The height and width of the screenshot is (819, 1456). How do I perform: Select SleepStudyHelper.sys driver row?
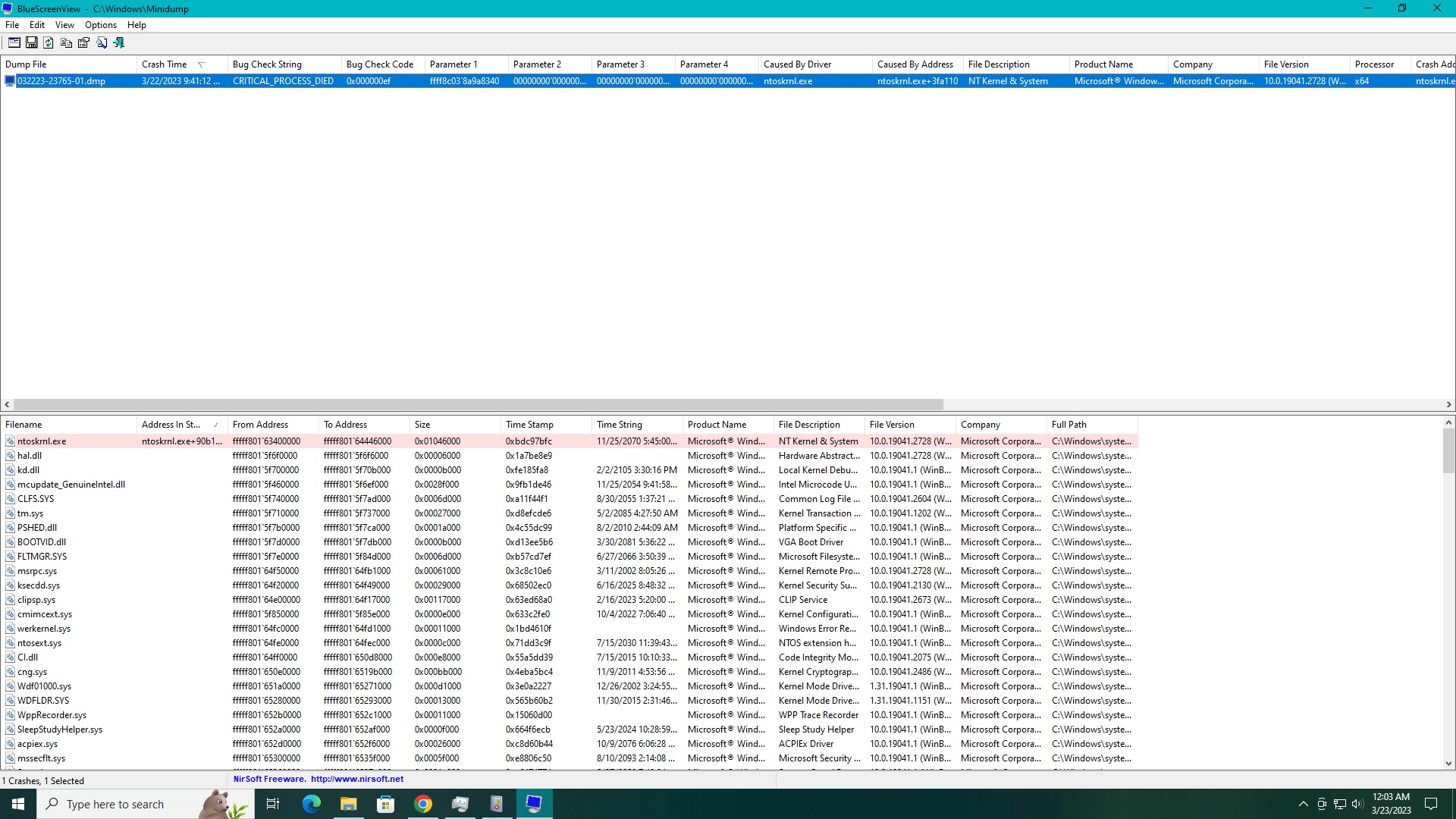click(569, 730)
